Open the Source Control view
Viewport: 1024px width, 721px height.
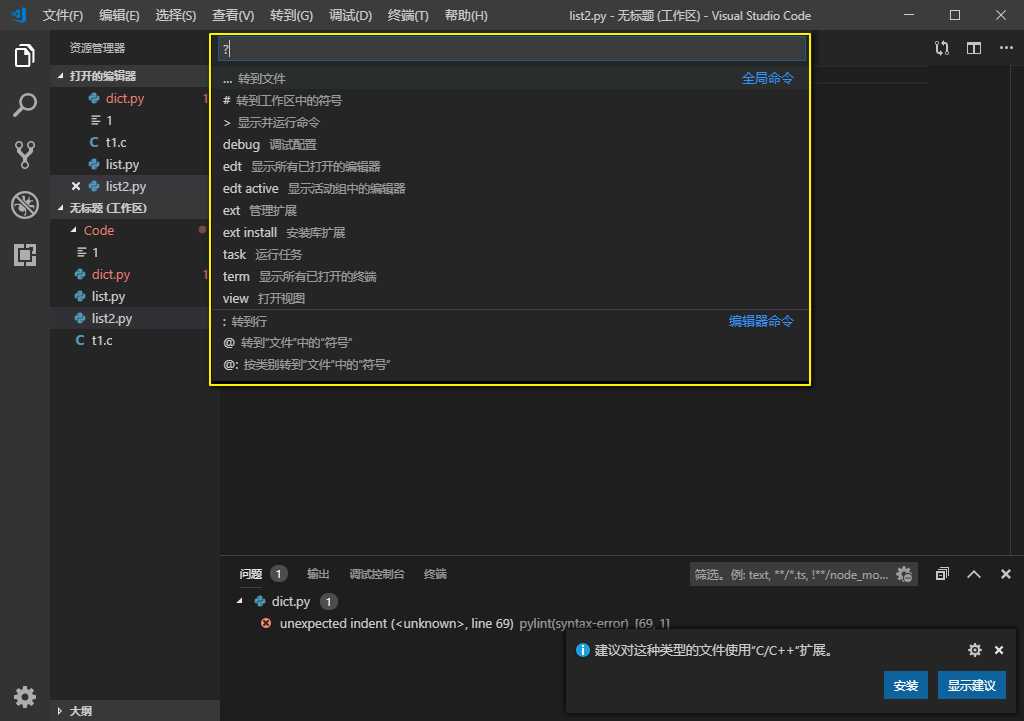coord(24,155)
